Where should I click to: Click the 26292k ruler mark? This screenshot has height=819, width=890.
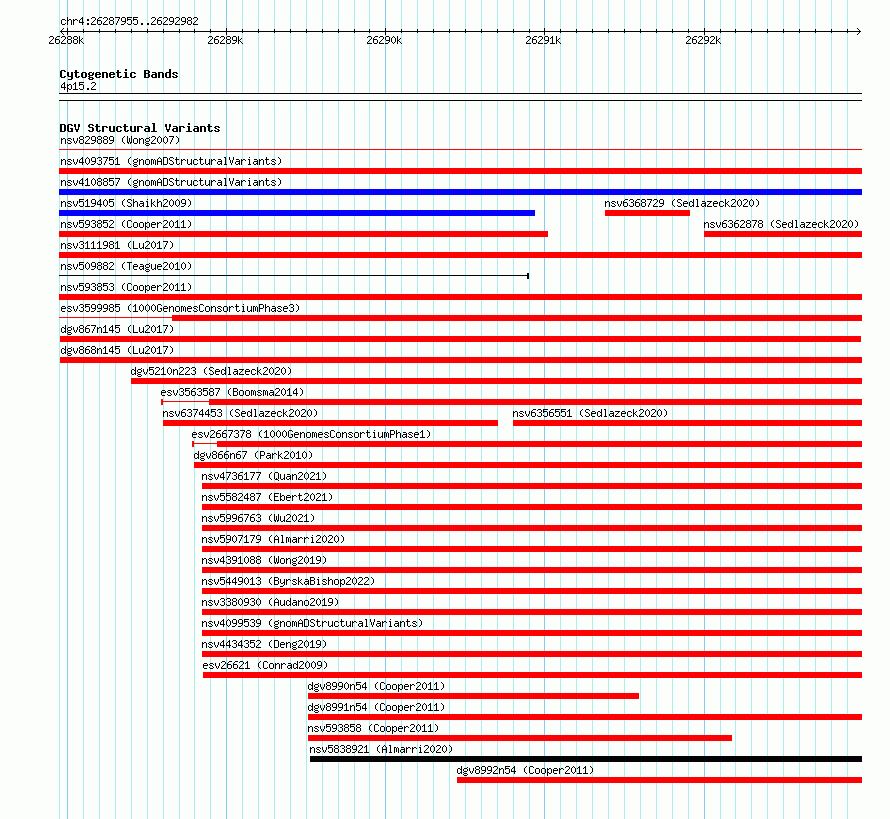click(703, 40)
